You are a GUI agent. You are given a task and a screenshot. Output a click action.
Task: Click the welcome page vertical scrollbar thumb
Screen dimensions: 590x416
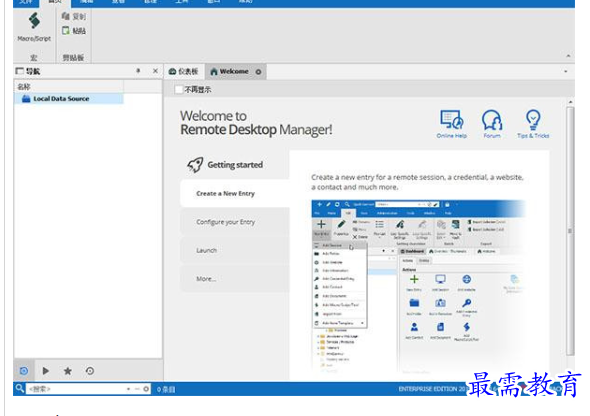[x=570, y=231]
